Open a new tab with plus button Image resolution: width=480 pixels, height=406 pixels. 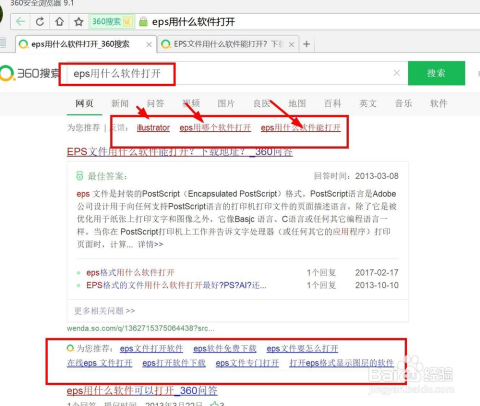click(x=307, y=44)
